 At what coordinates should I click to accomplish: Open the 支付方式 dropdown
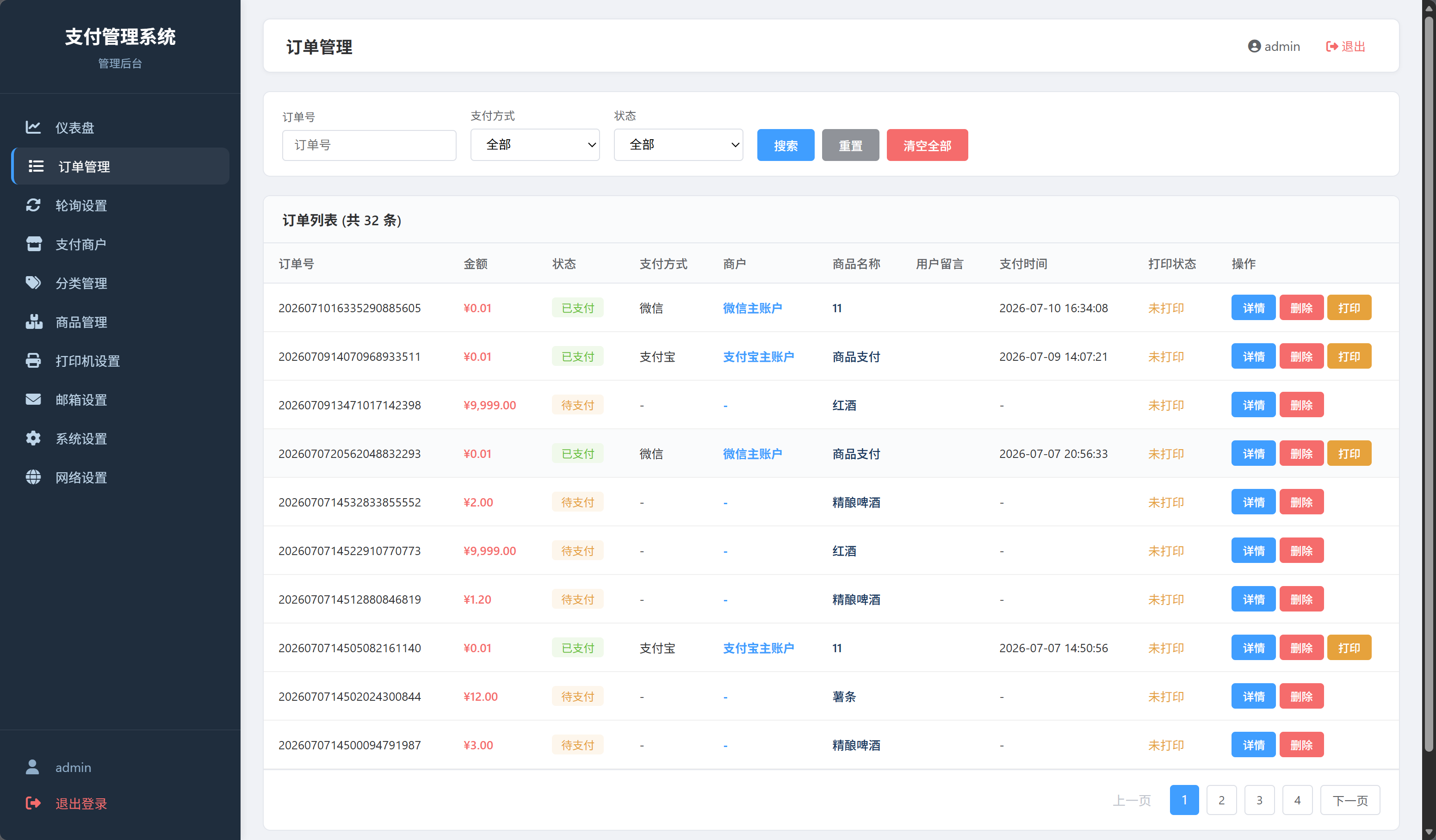(x=534, y=145)
